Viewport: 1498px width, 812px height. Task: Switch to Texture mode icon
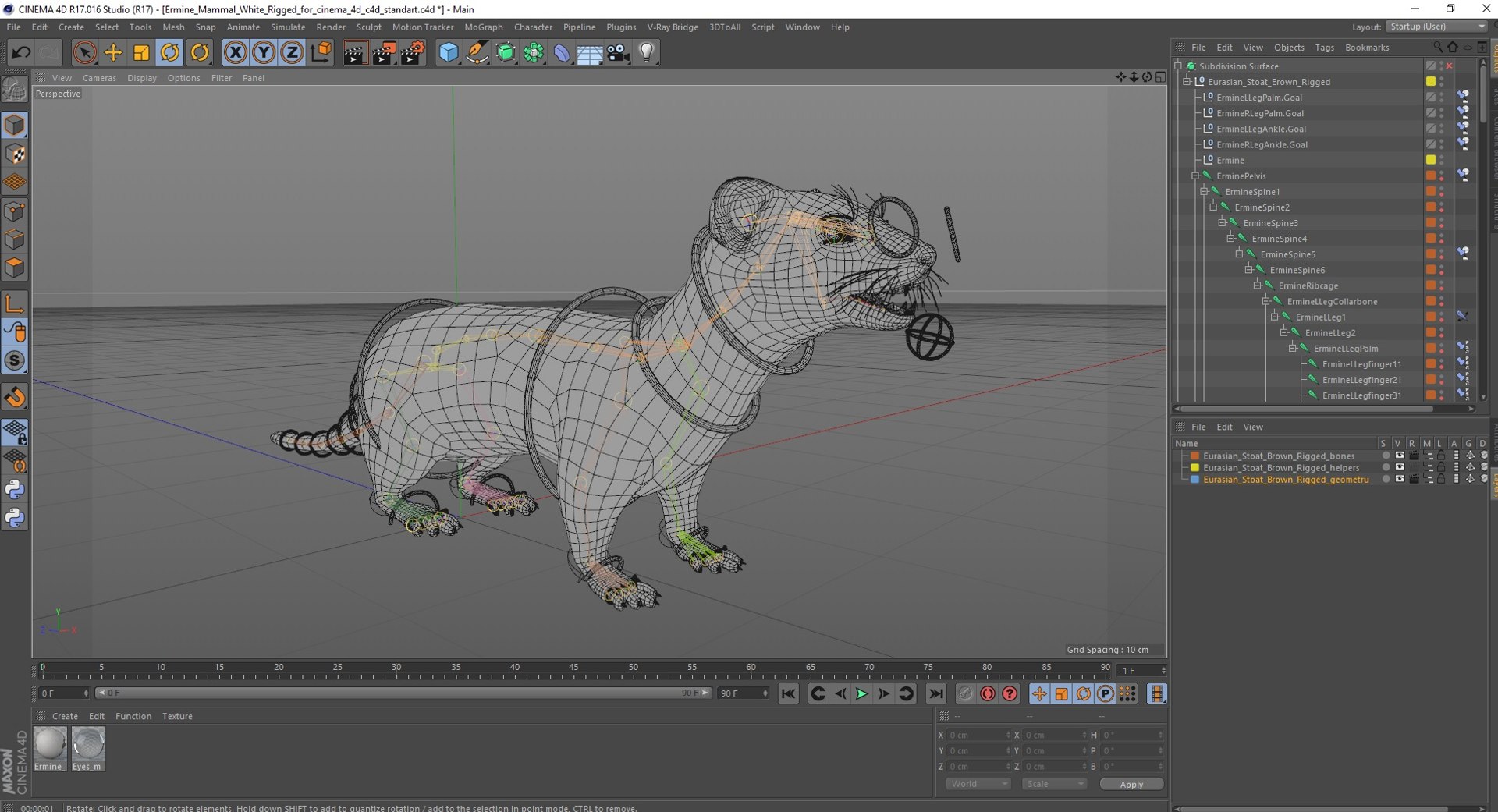point(15,154)
